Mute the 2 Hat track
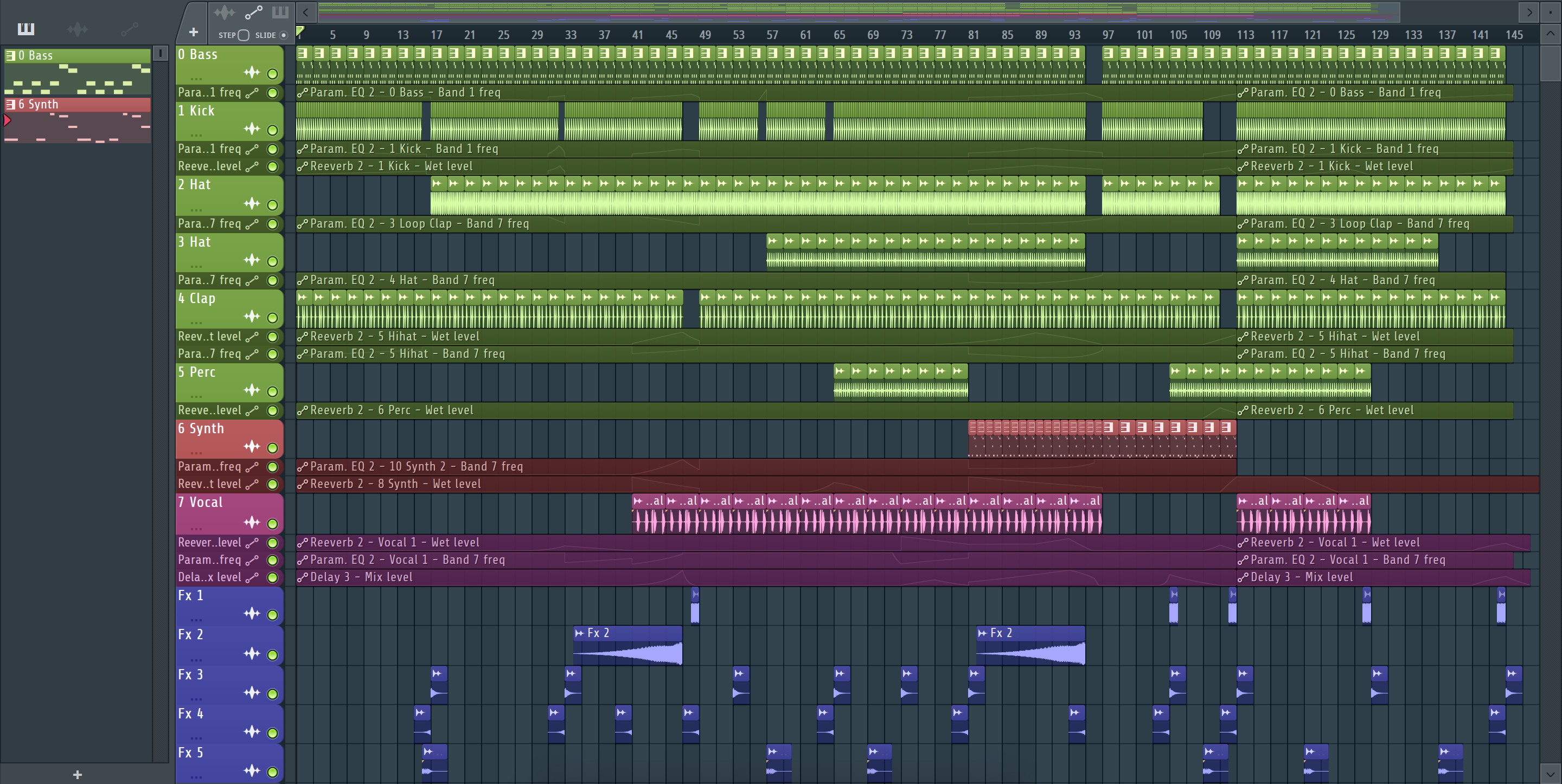1562x784 pixels. [x=272, y=205]
